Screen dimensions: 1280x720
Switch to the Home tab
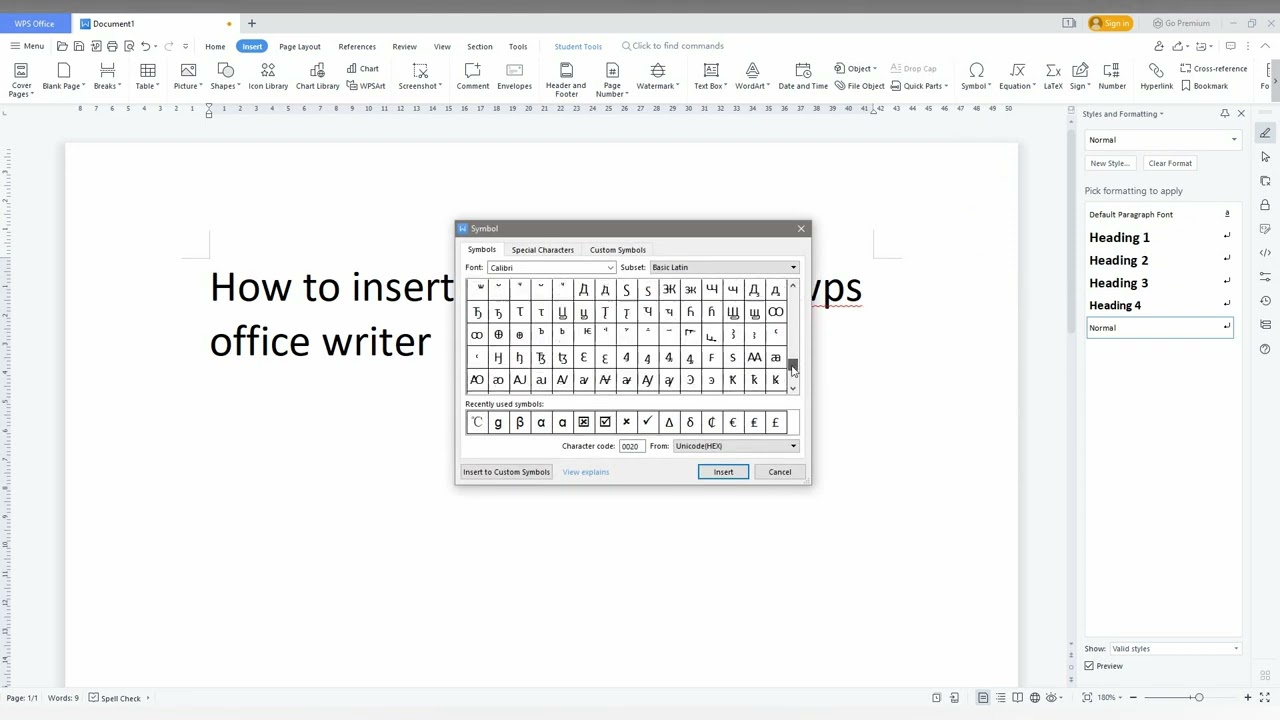click(x=215, y=46)
